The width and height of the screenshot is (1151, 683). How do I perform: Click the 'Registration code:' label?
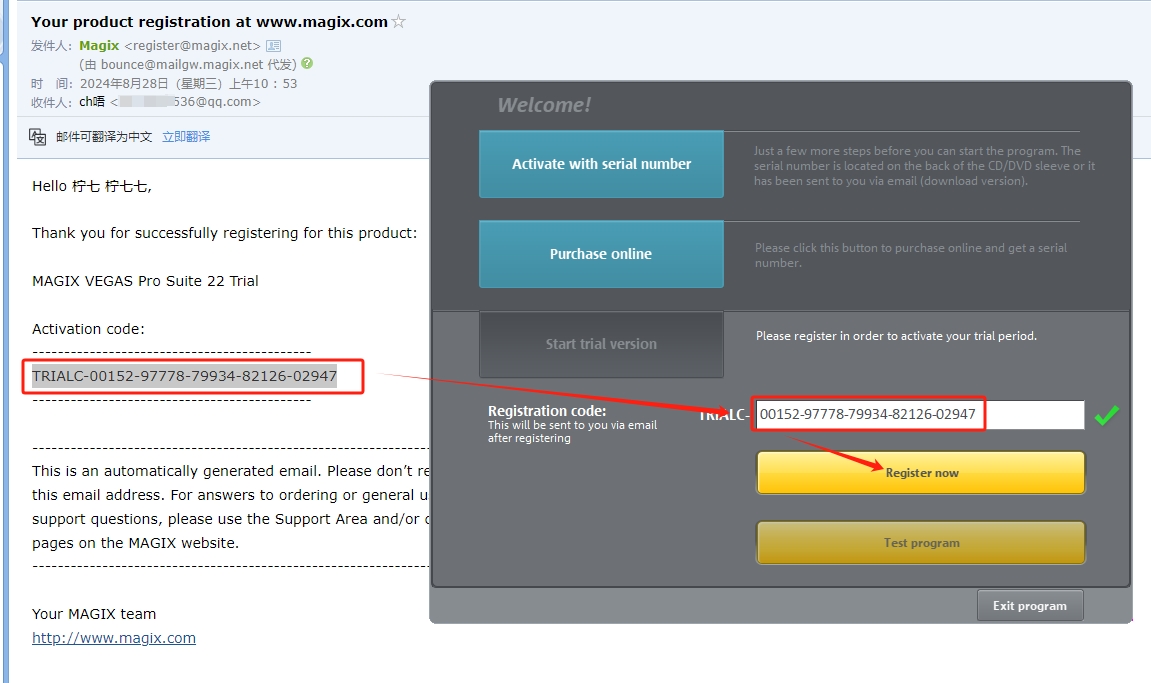click(547, 411)
